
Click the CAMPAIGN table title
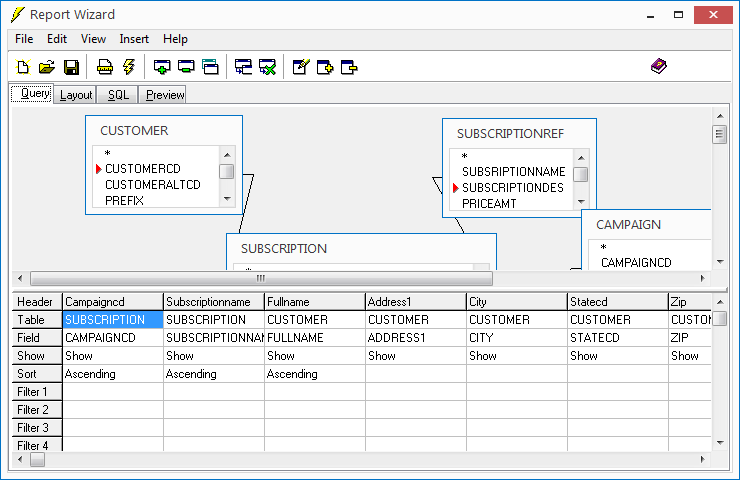coord(628,225)
